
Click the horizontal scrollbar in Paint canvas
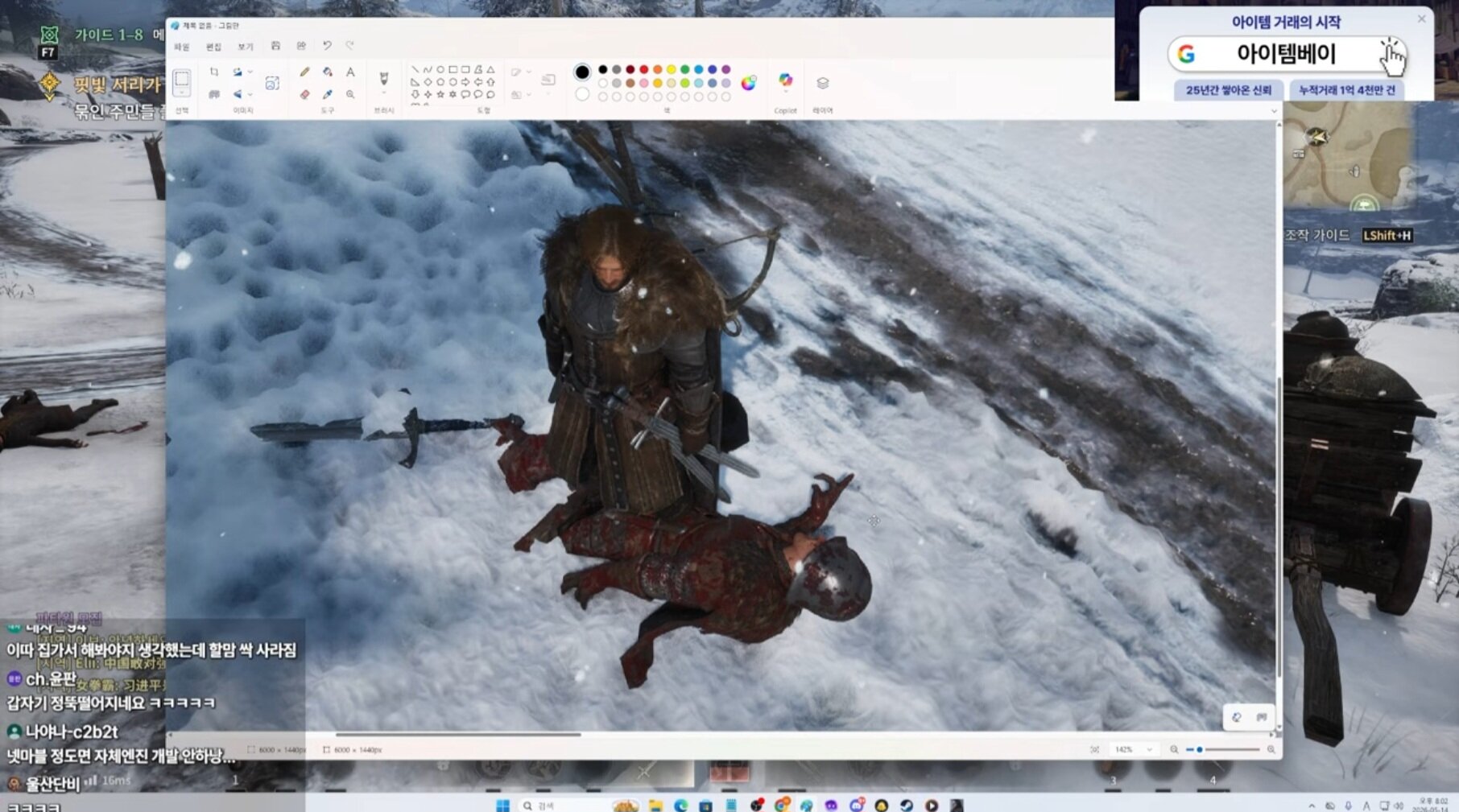[458, 735]
